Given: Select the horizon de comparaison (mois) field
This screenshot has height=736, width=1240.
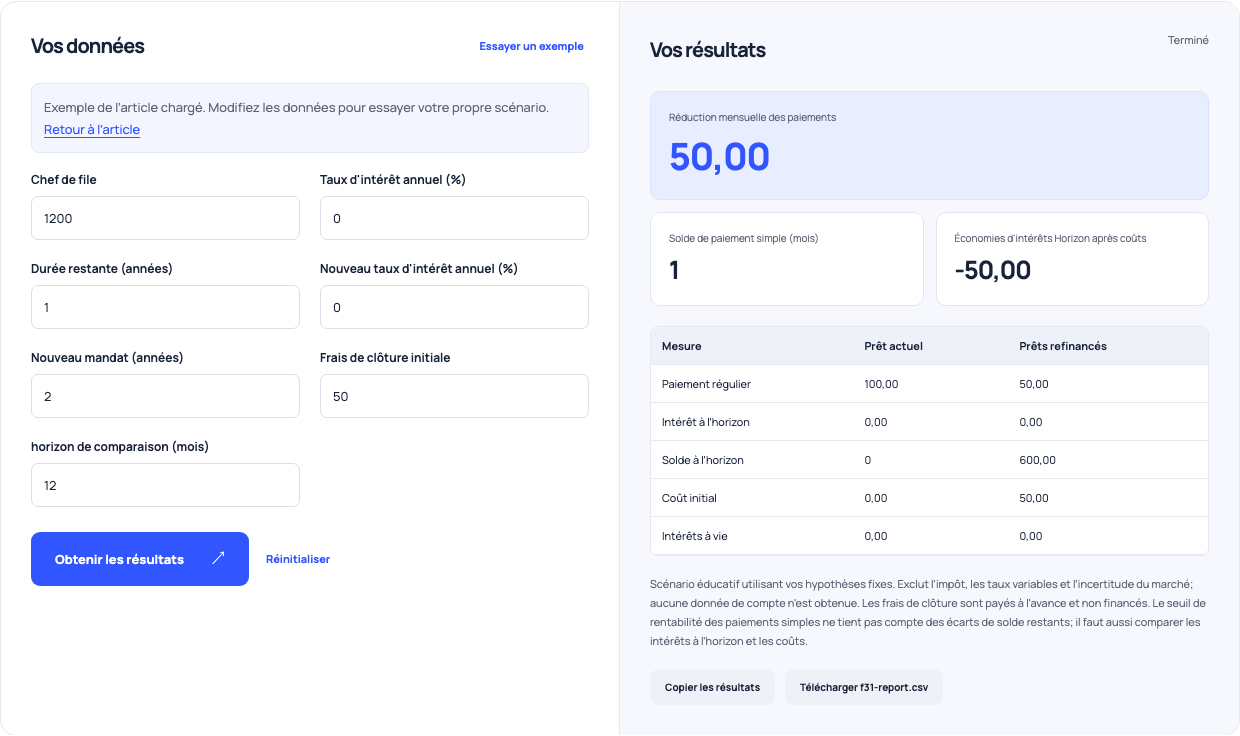Looking at the screenshot, I should click(x=165, y=485).
